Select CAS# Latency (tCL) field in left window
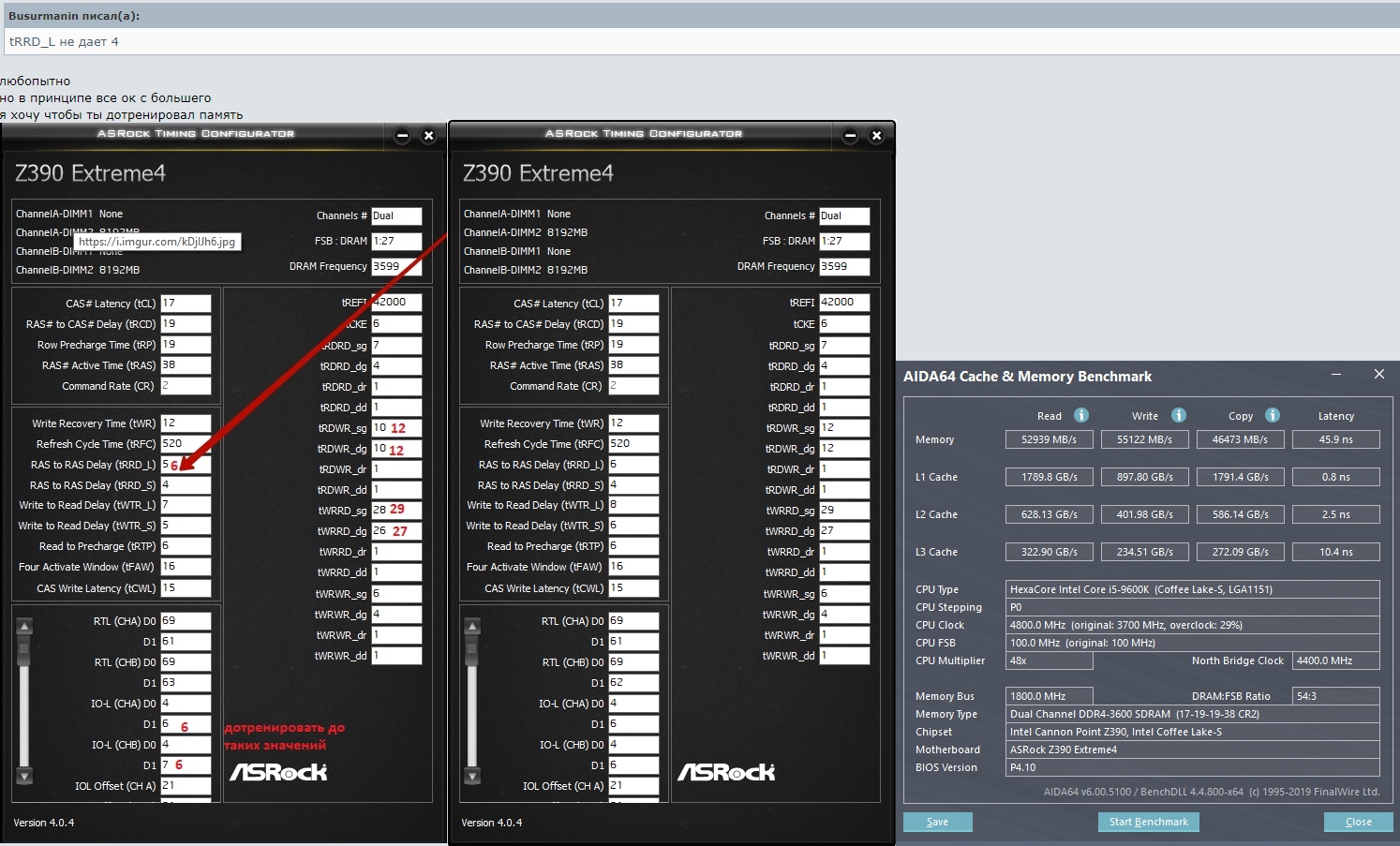 (x=186, y=304)
